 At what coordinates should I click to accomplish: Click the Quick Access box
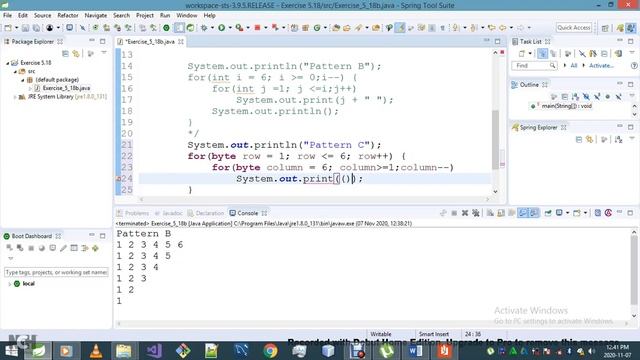click(573, 28)
